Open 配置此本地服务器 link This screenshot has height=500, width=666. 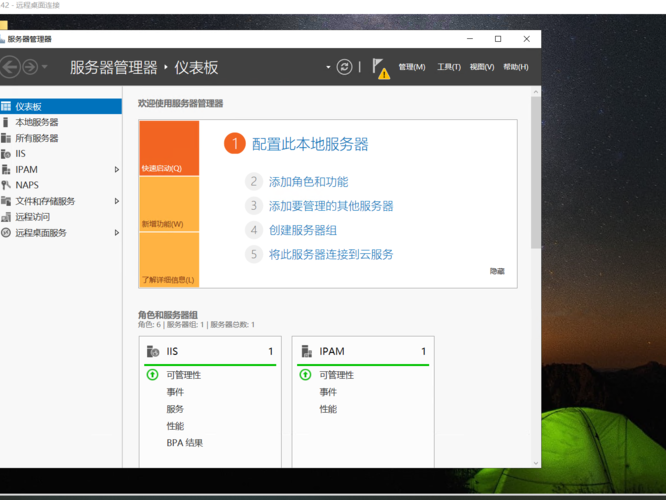coord(310,144)
